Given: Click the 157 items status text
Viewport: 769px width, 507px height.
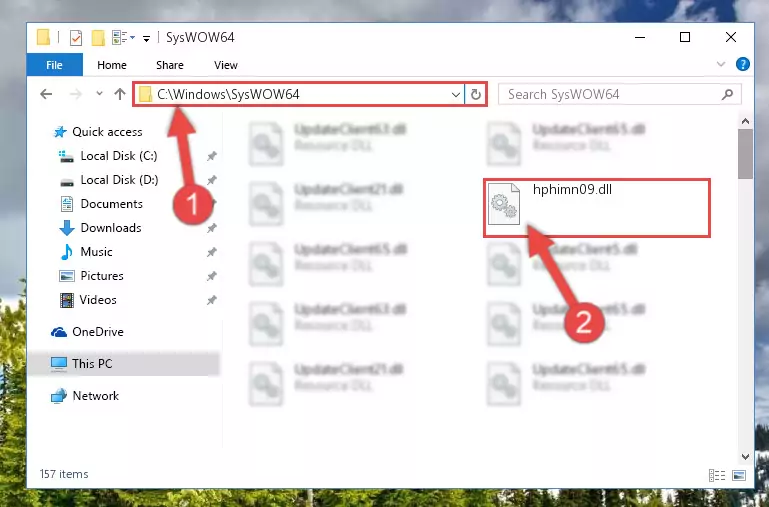Looking at the screenshot, I should pyautogui.click(x=64, y=474).
